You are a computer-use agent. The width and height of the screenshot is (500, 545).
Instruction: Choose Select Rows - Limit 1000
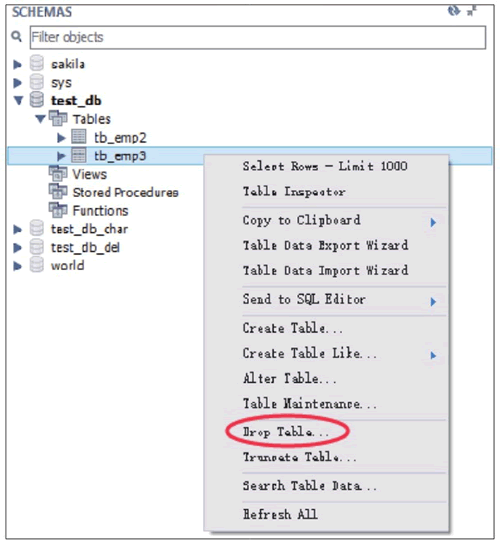[325, 166]
